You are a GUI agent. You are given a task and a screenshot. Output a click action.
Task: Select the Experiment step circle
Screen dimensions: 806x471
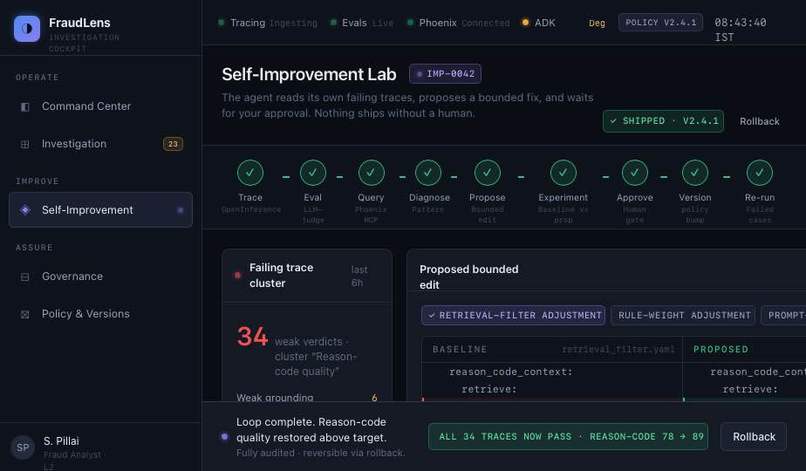pyautogui.click(x=563, y=173)
